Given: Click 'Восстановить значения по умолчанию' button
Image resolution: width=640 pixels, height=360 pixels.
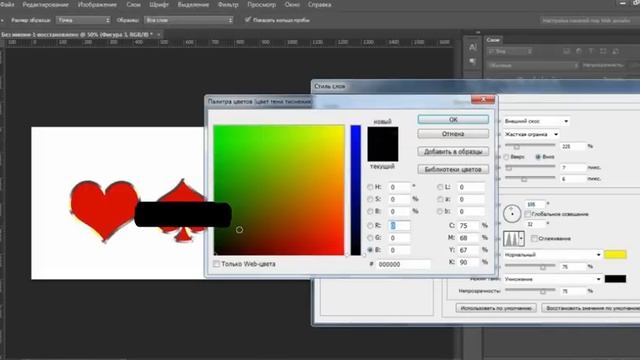Looking at the screenshot, I should 591,308.
